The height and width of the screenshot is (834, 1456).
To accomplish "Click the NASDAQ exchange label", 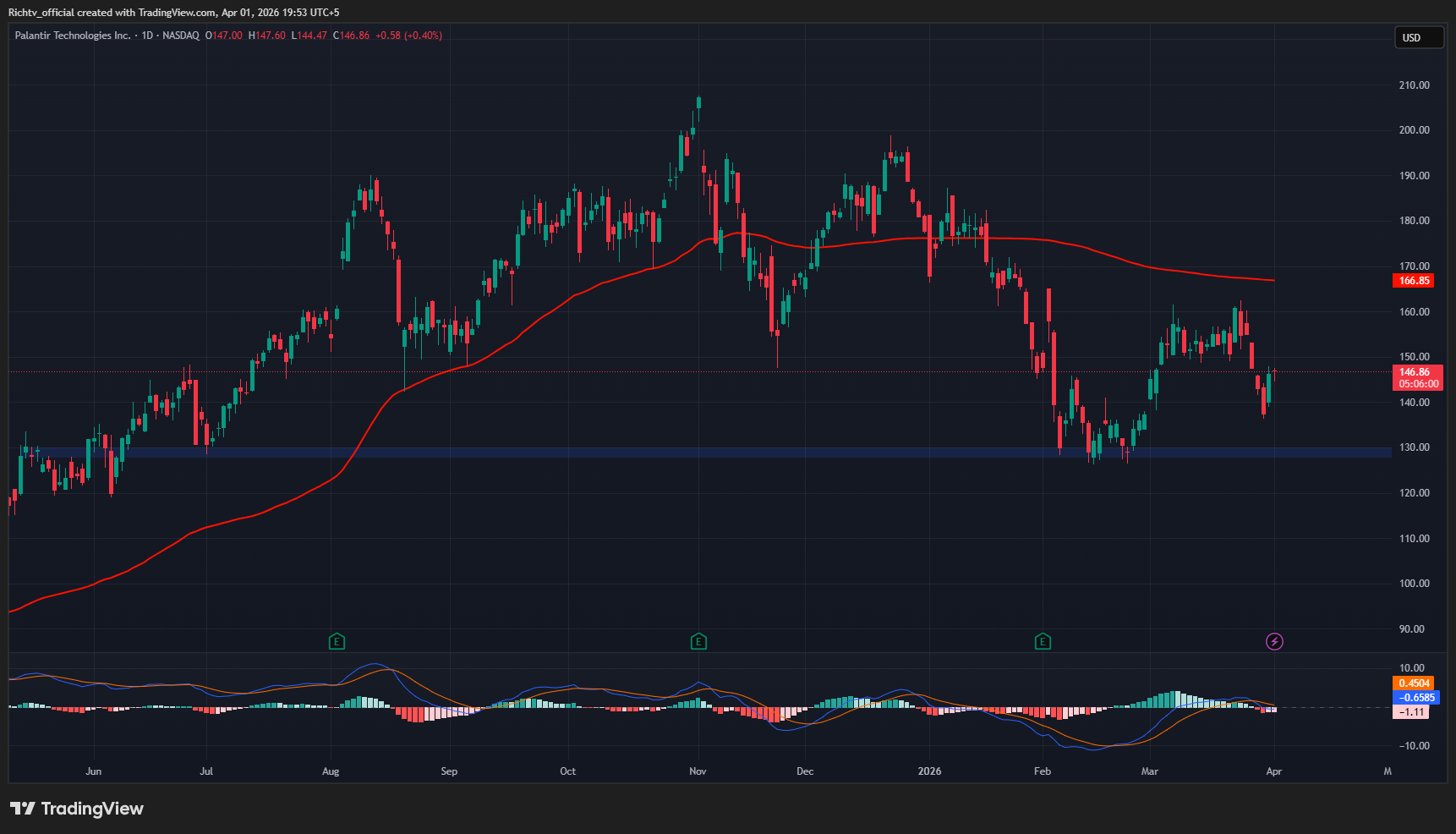I will coord(180,36).
